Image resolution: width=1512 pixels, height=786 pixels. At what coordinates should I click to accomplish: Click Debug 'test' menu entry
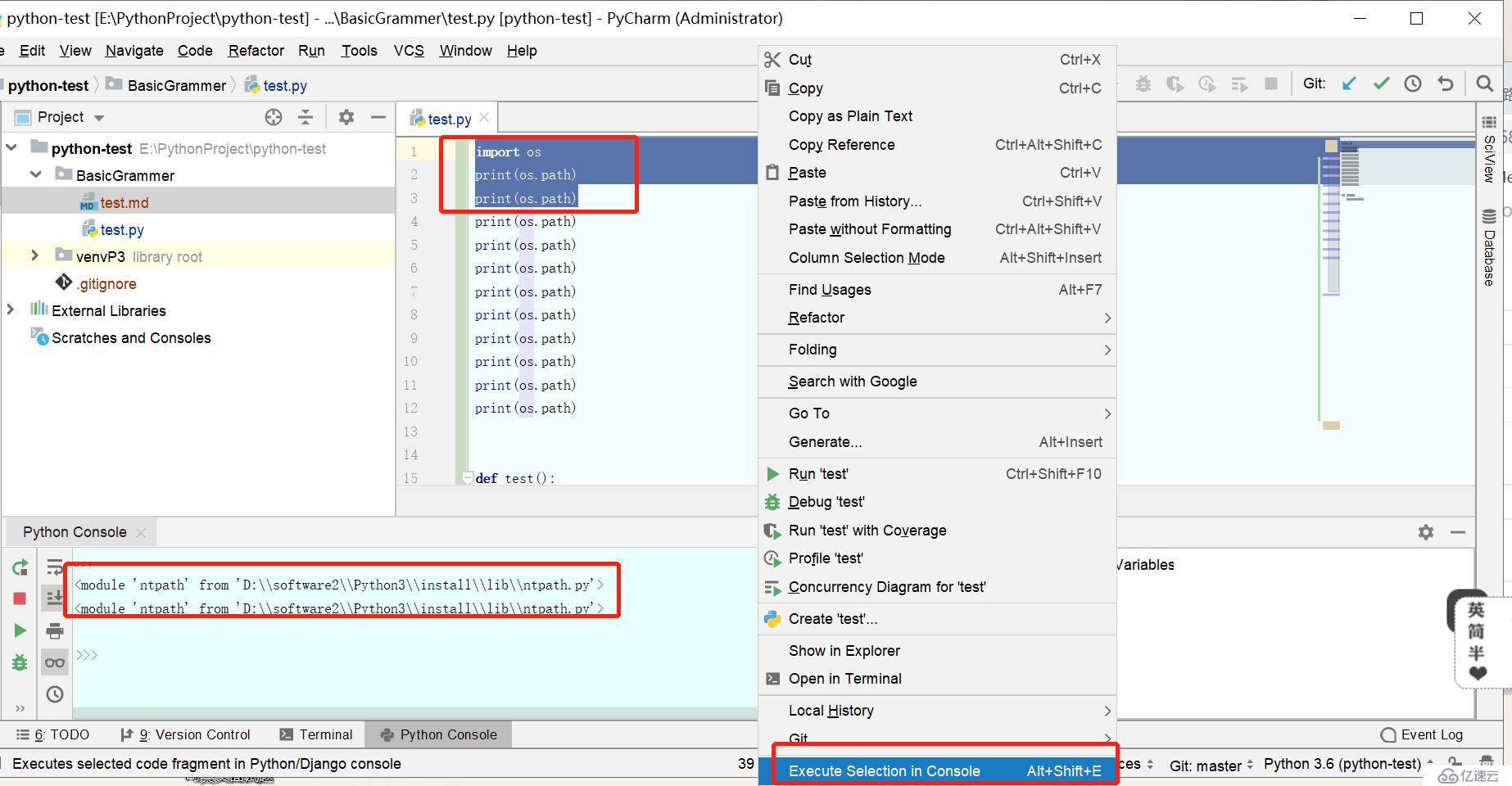[937, 502]
